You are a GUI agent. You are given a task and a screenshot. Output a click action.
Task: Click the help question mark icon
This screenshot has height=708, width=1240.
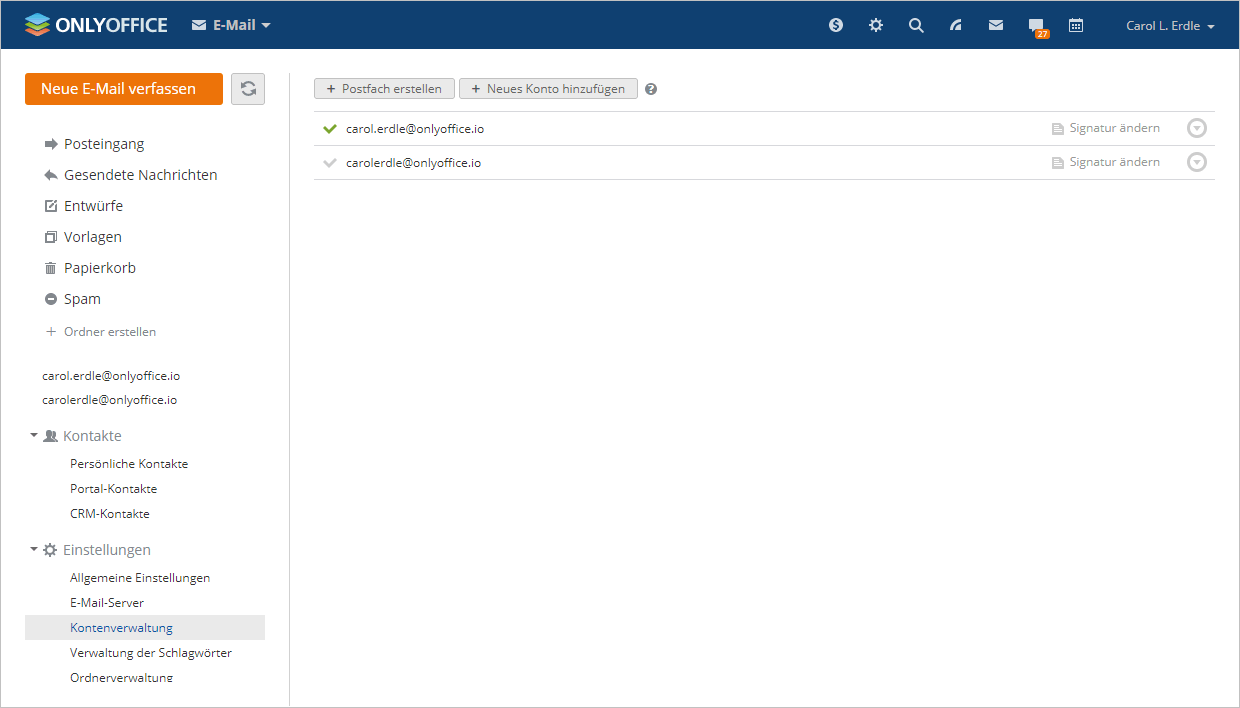click(x=651, y=89)
